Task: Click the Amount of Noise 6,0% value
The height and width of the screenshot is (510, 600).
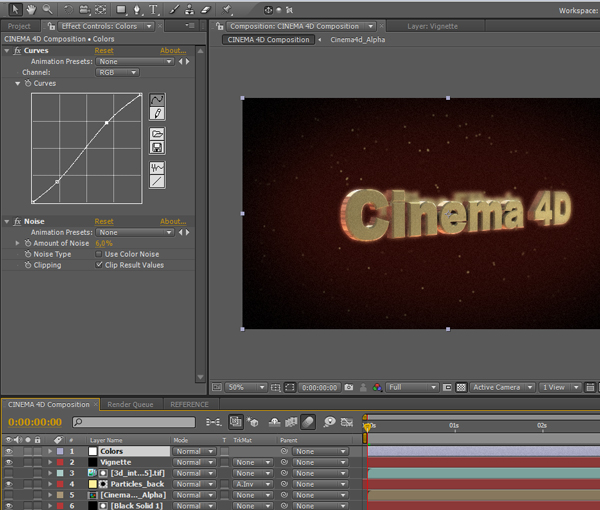Action: click(104, 243)
